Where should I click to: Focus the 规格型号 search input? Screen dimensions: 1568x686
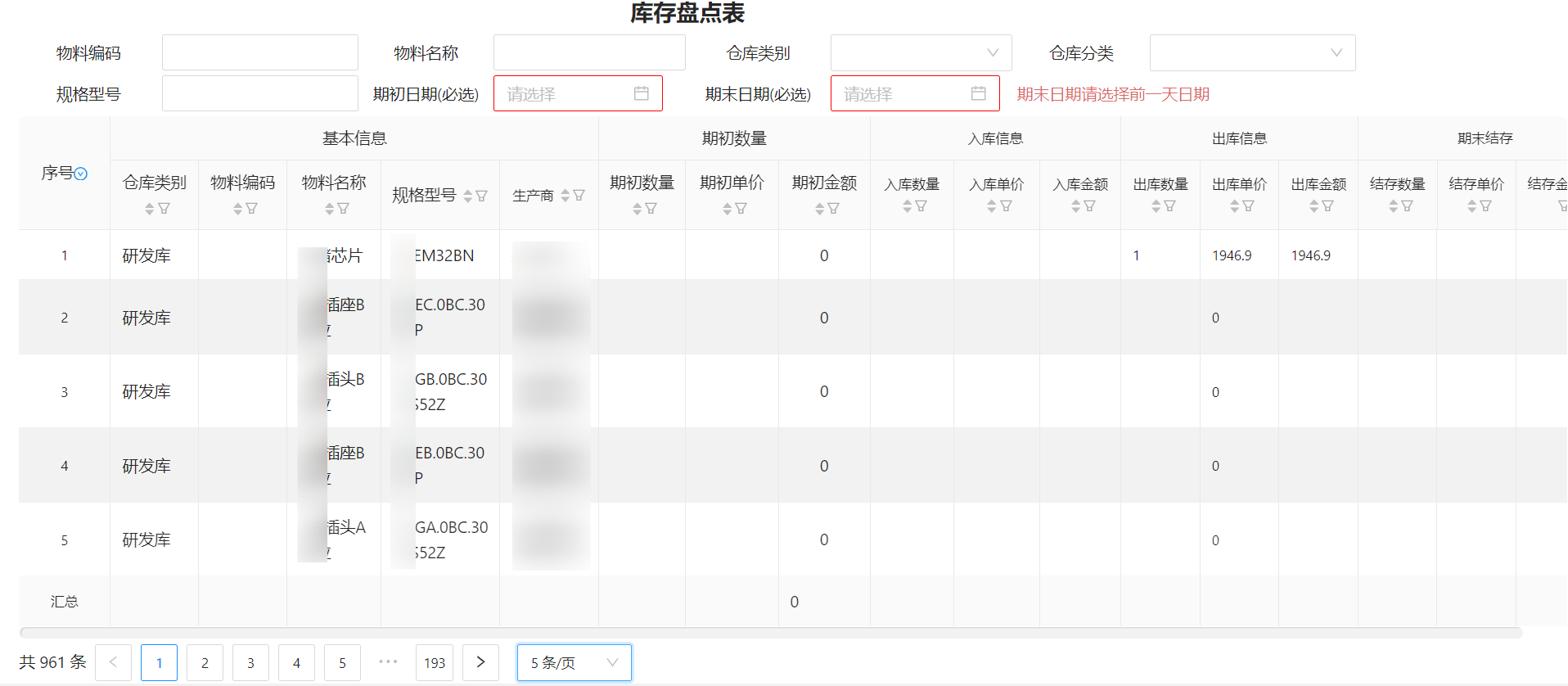click(260, 93)
